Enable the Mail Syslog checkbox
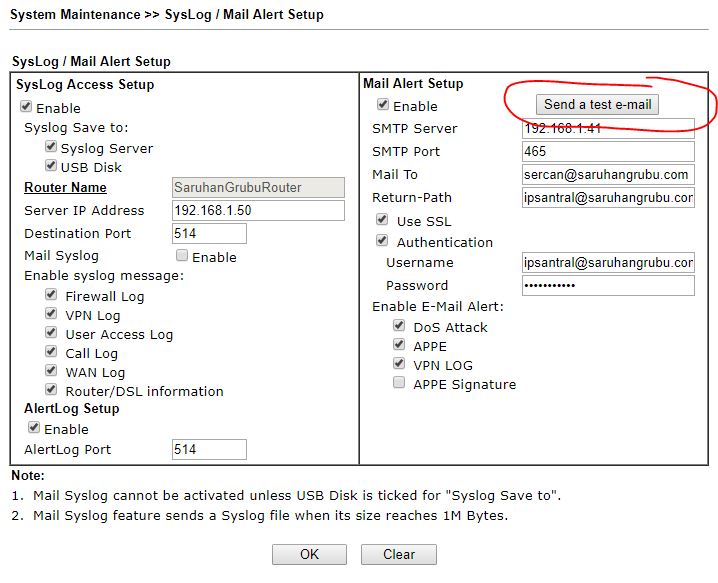 coord(182,256)
